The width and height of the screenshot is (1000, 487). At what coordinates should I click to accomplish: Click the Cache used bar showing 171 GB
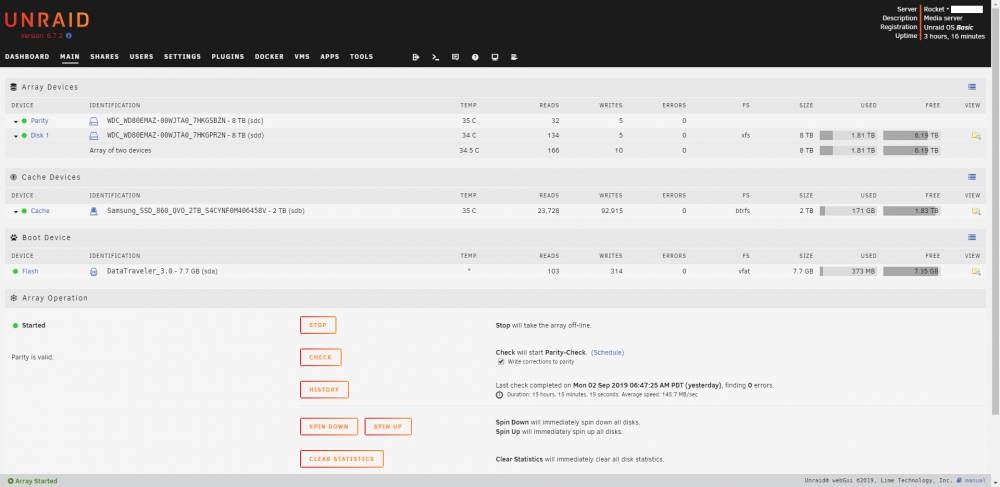click(x=848, y=211)
